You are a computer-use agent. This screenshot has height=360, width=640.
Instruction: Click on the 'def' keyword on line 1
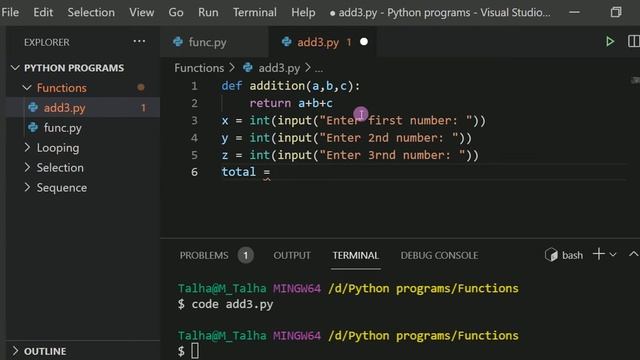(232, 86)
